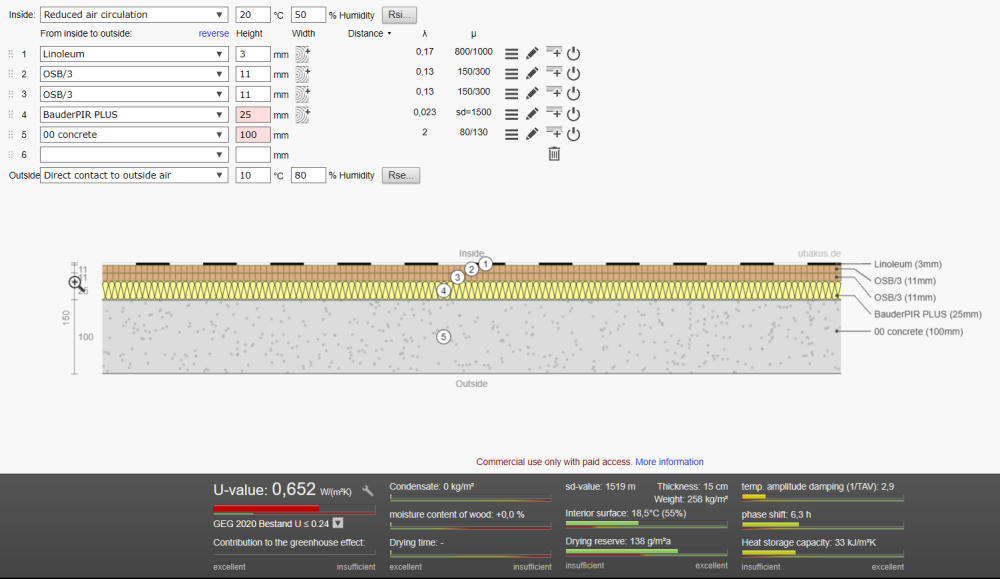Open 'Direct contact to outside air' dropdown
Screen dimensions: 1000x579
(x=134, y=175)
